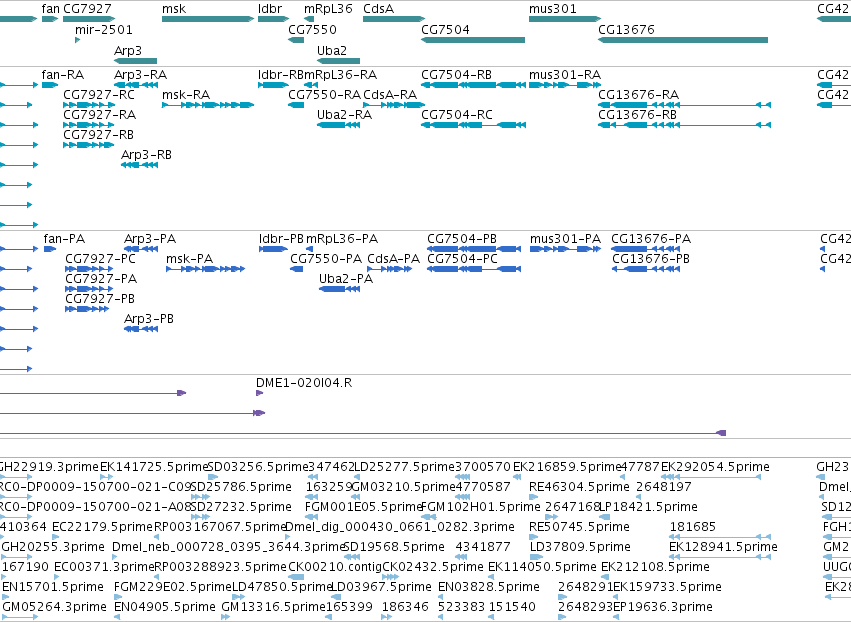Click the CG7550 gene feature
This screenshot has height=622, width=851.
pos(296,40)
